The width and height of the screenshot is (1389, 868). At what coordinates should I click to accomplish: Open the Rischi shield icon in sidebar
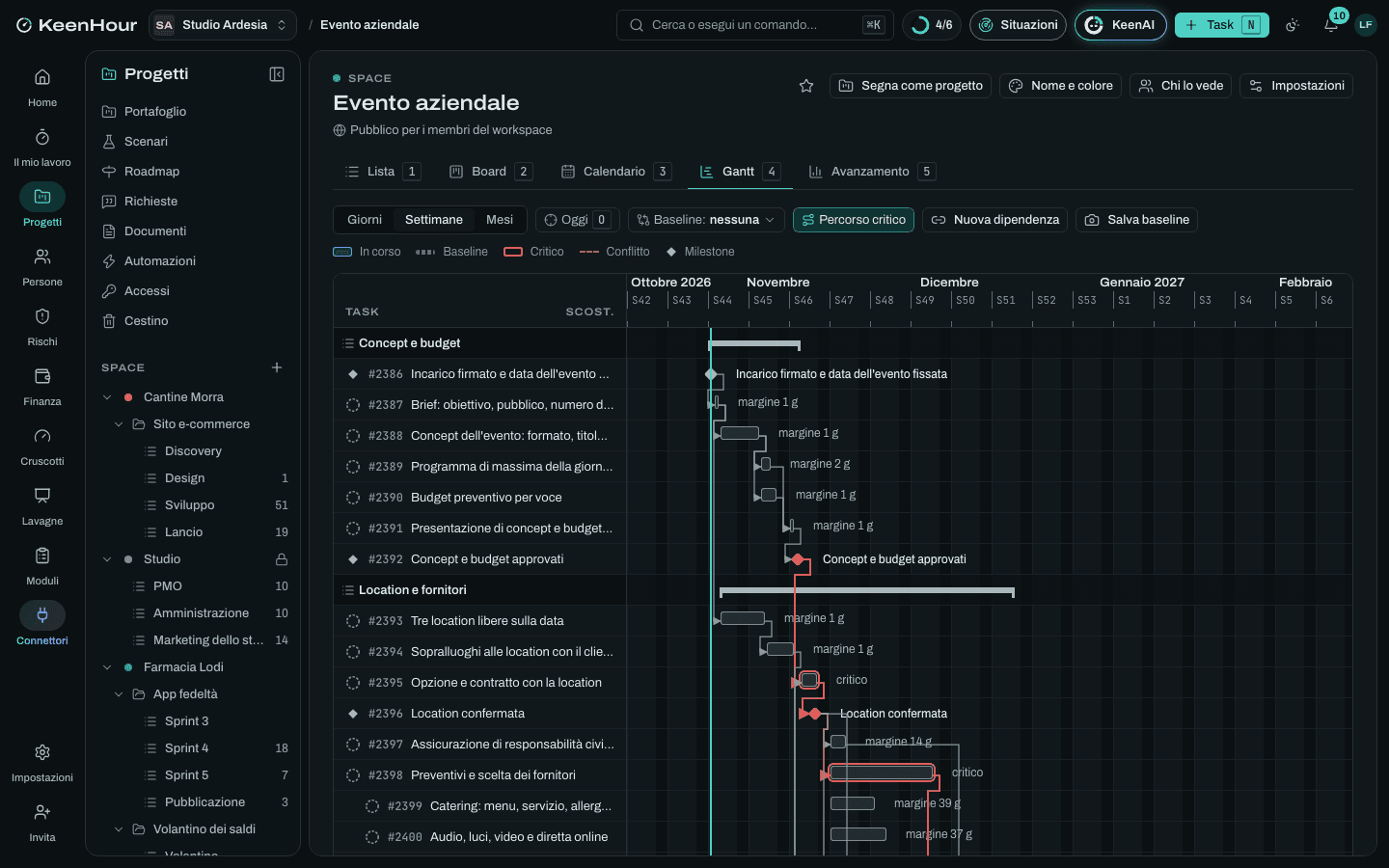(x=42, y=316)
